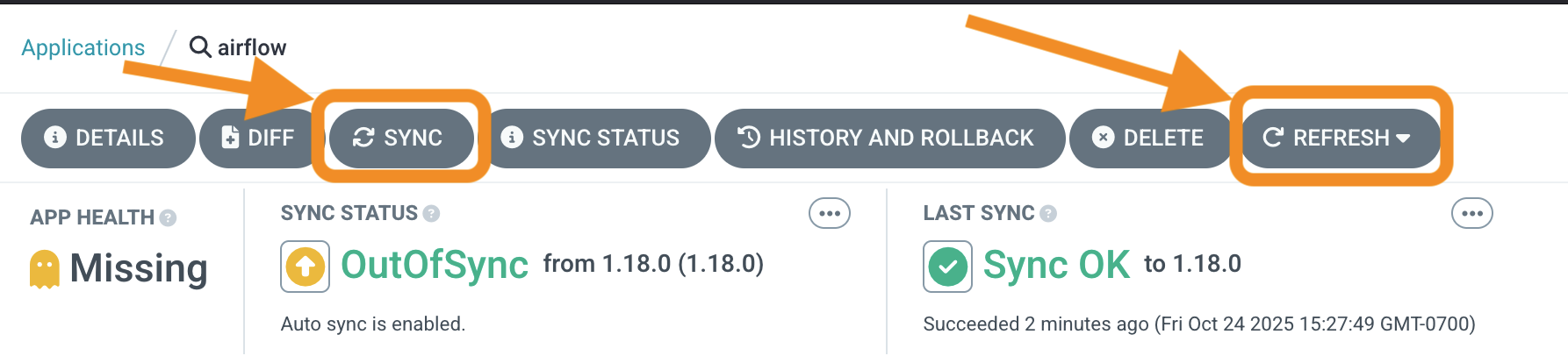
Task: Open the Sync Status button in toolbar
Action: pos(590,138)
